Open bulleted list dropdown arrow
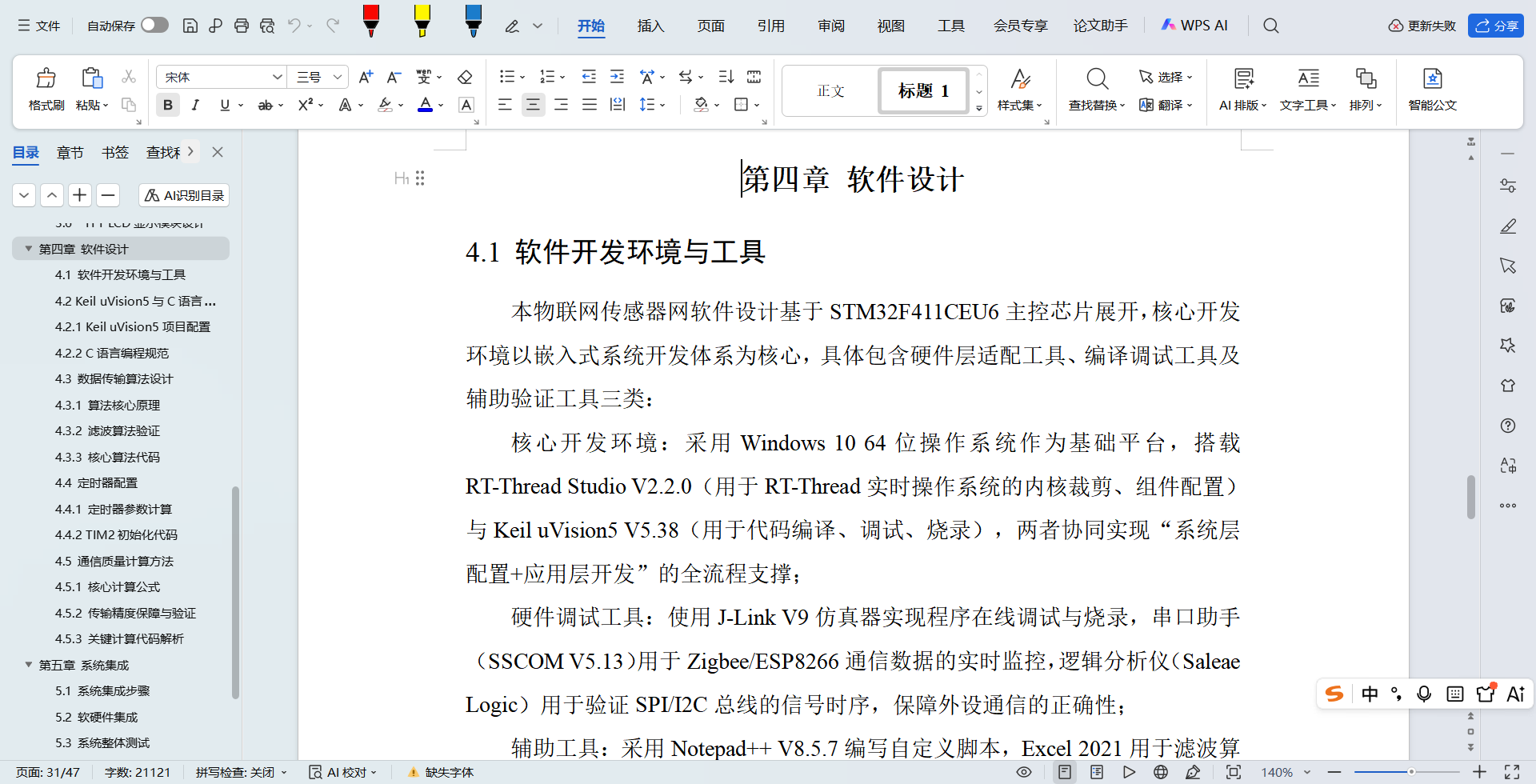Screen dimensions: 1536x784 pos(522,78)
